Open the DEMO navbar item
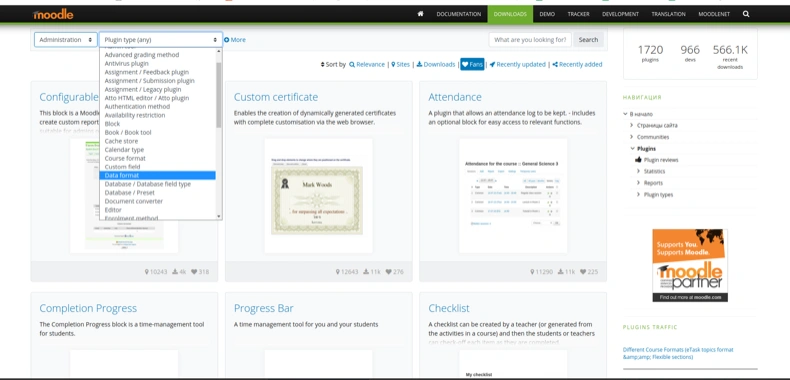Screen dimensions: 790x380 (x=547, y=14)
